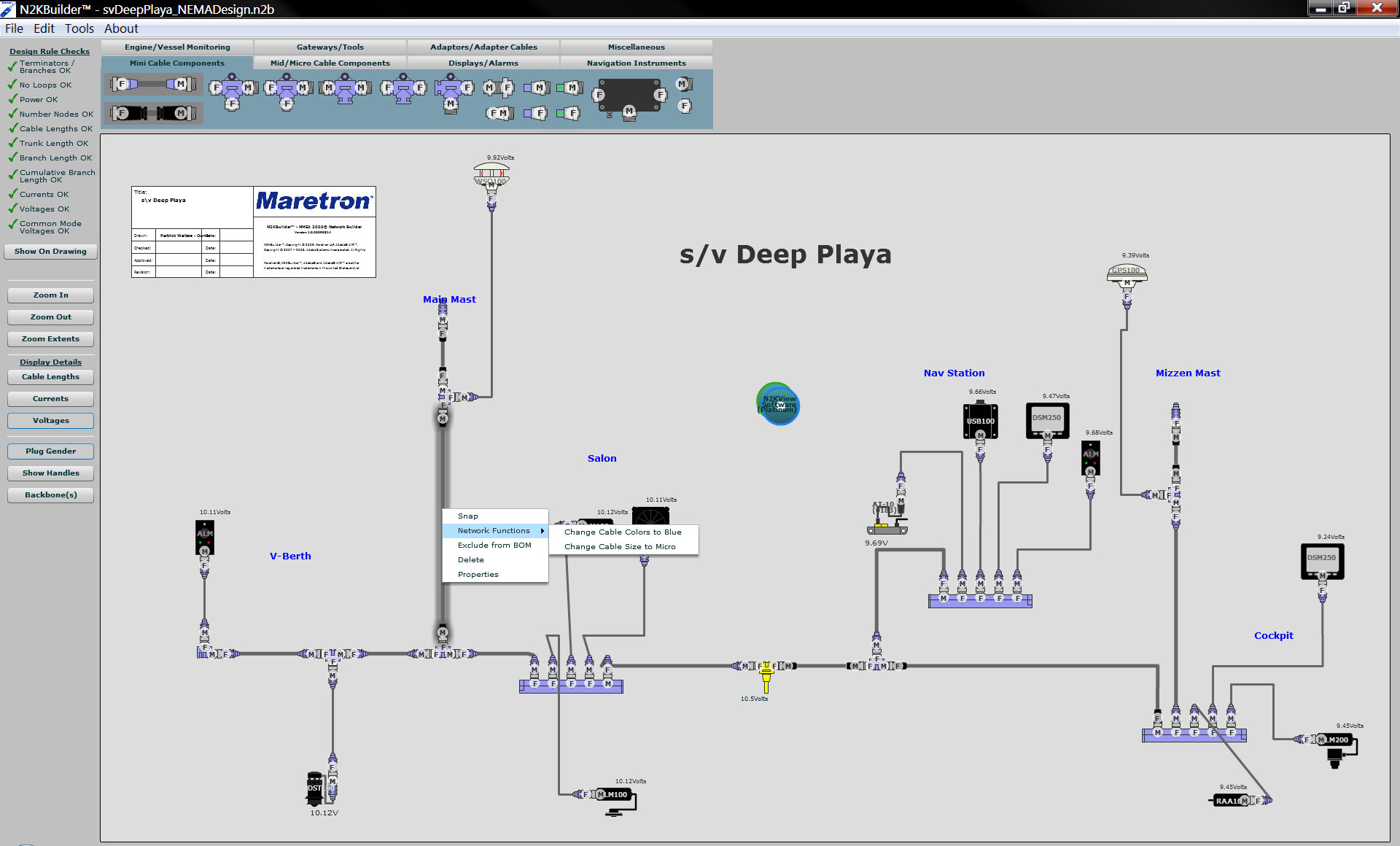Select the USB100 gateway device
Viewport: 1400px width, 846px height.
click(980, 420)
